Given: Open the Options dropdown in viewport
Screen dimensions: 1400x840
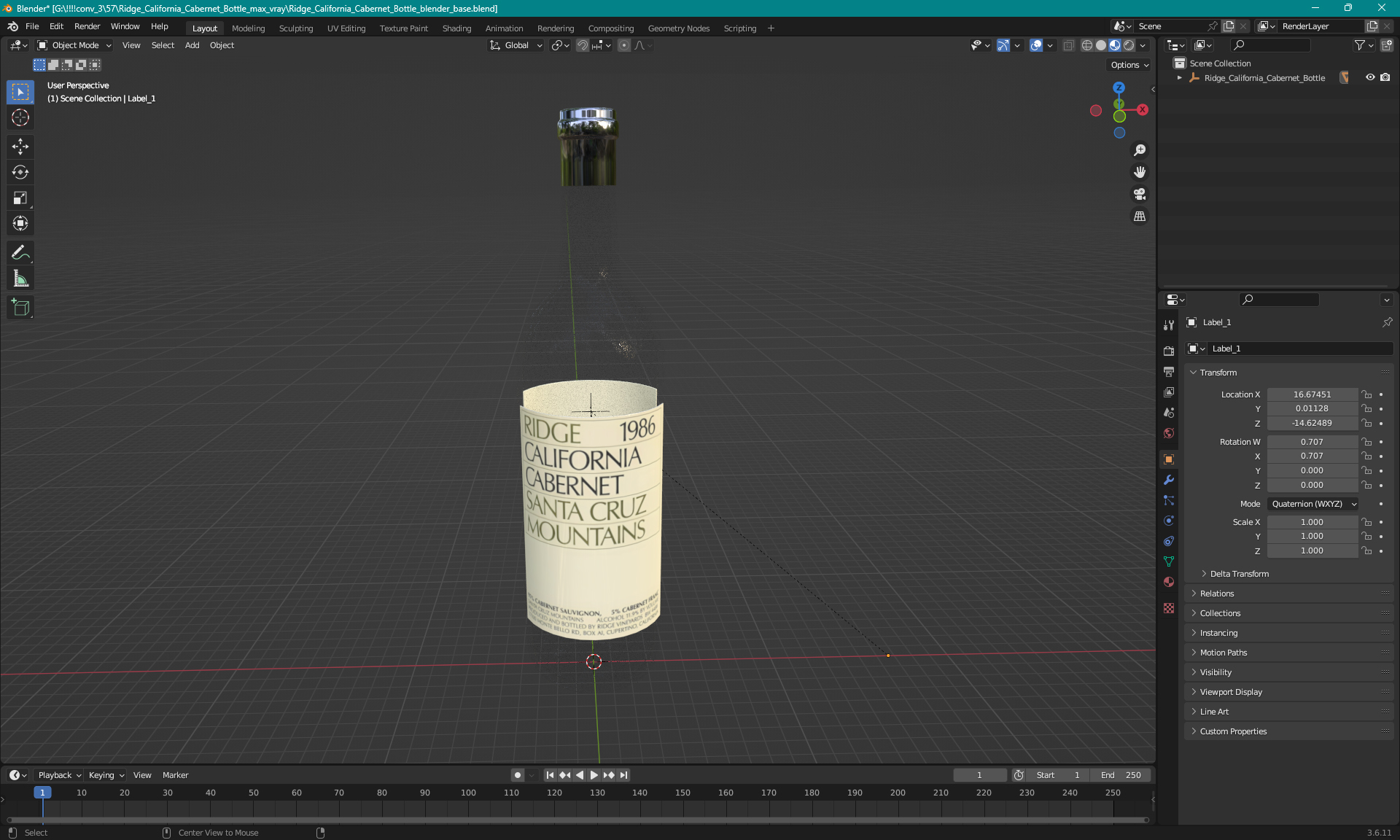Looking at the screenshot, I should coord(1129,65).
